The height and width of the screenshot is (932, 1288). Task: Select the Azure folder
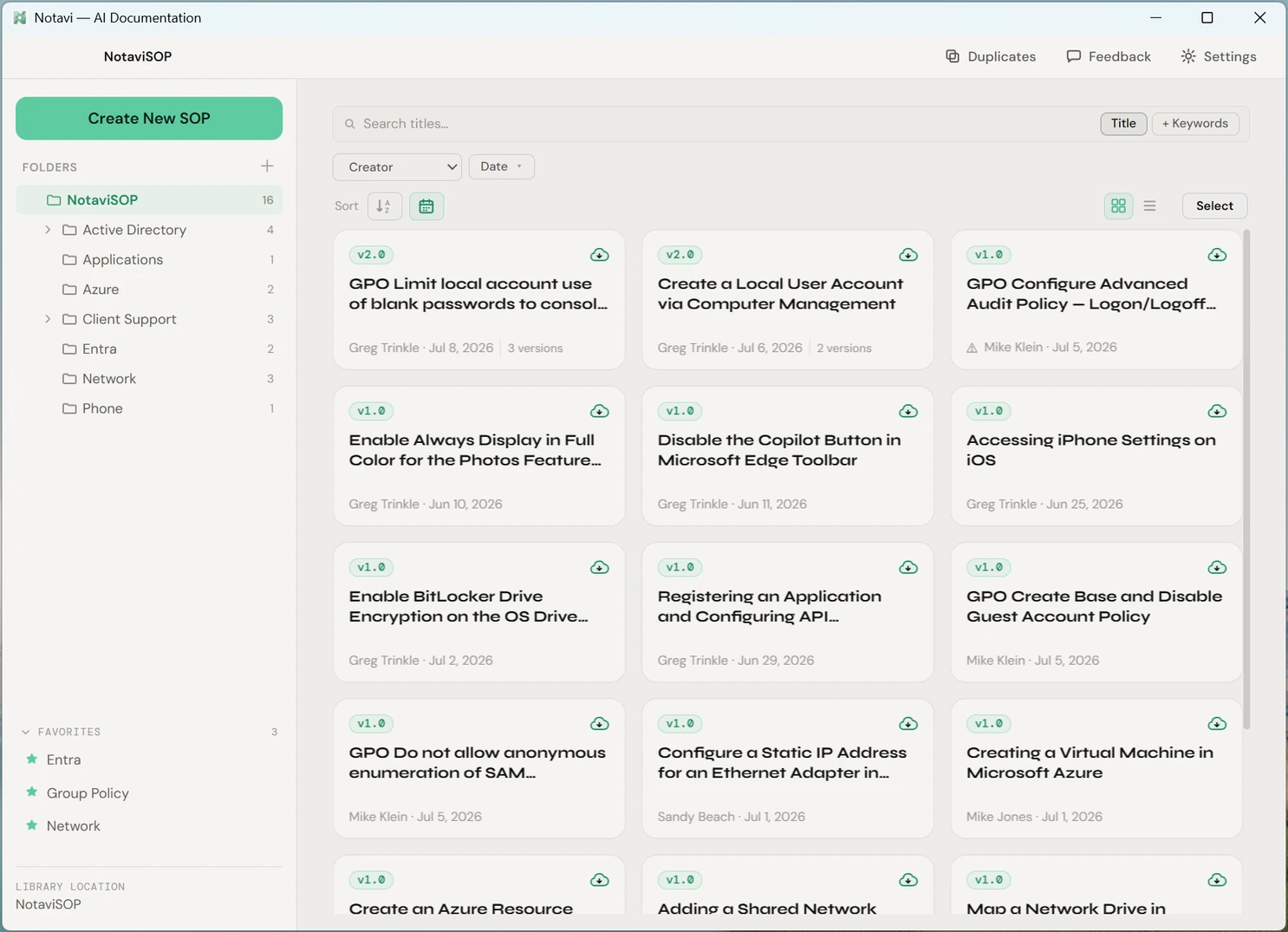click(x=149, y=290)
